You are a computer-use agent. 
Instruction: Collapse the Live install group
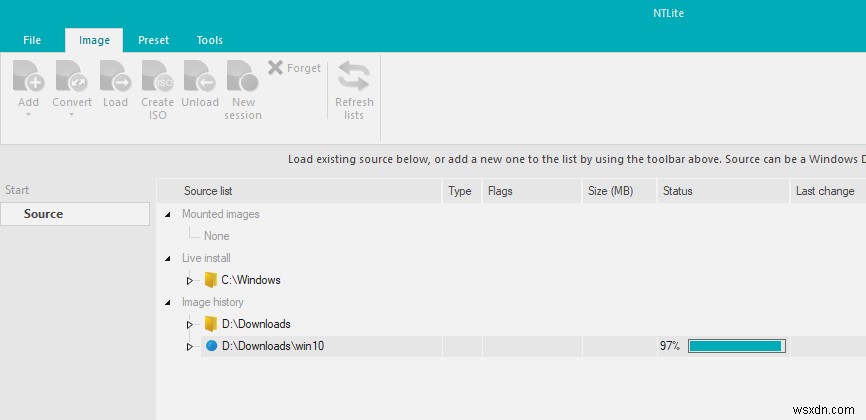[x=168, y=259]
